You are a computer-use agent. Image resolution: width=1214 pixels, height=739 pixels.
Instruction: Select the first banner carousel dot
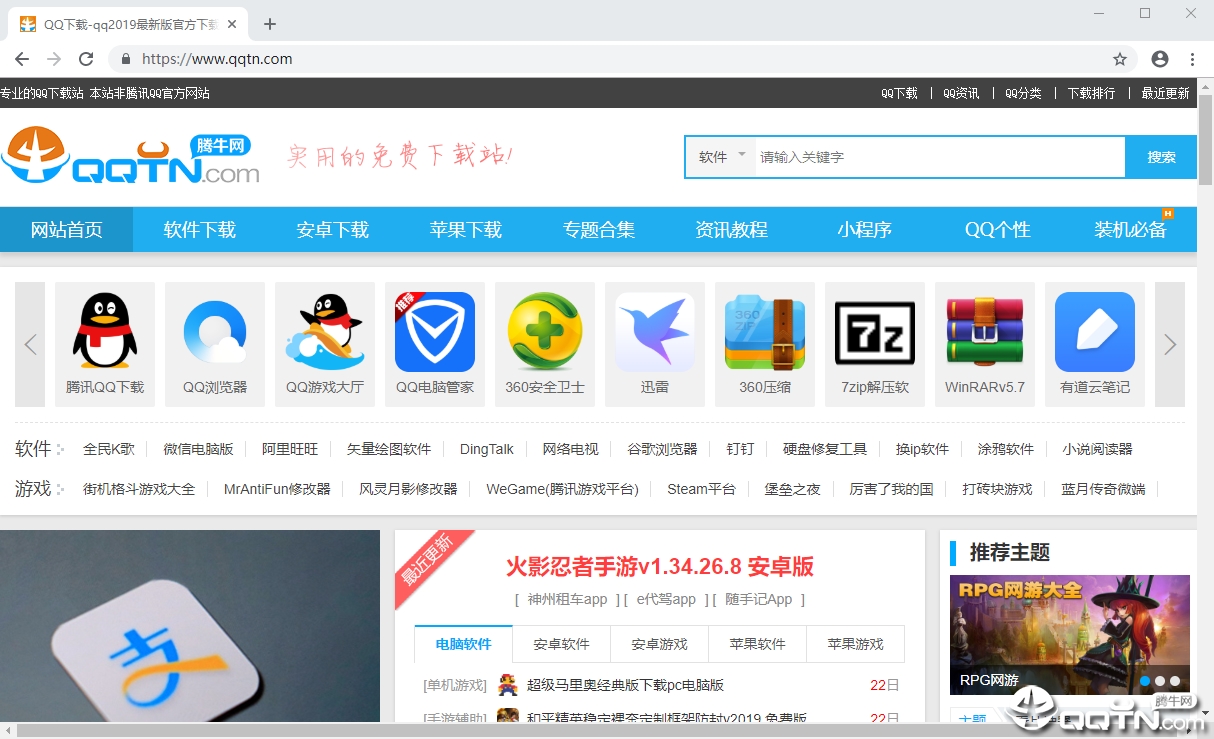[x=1145, y=681]
